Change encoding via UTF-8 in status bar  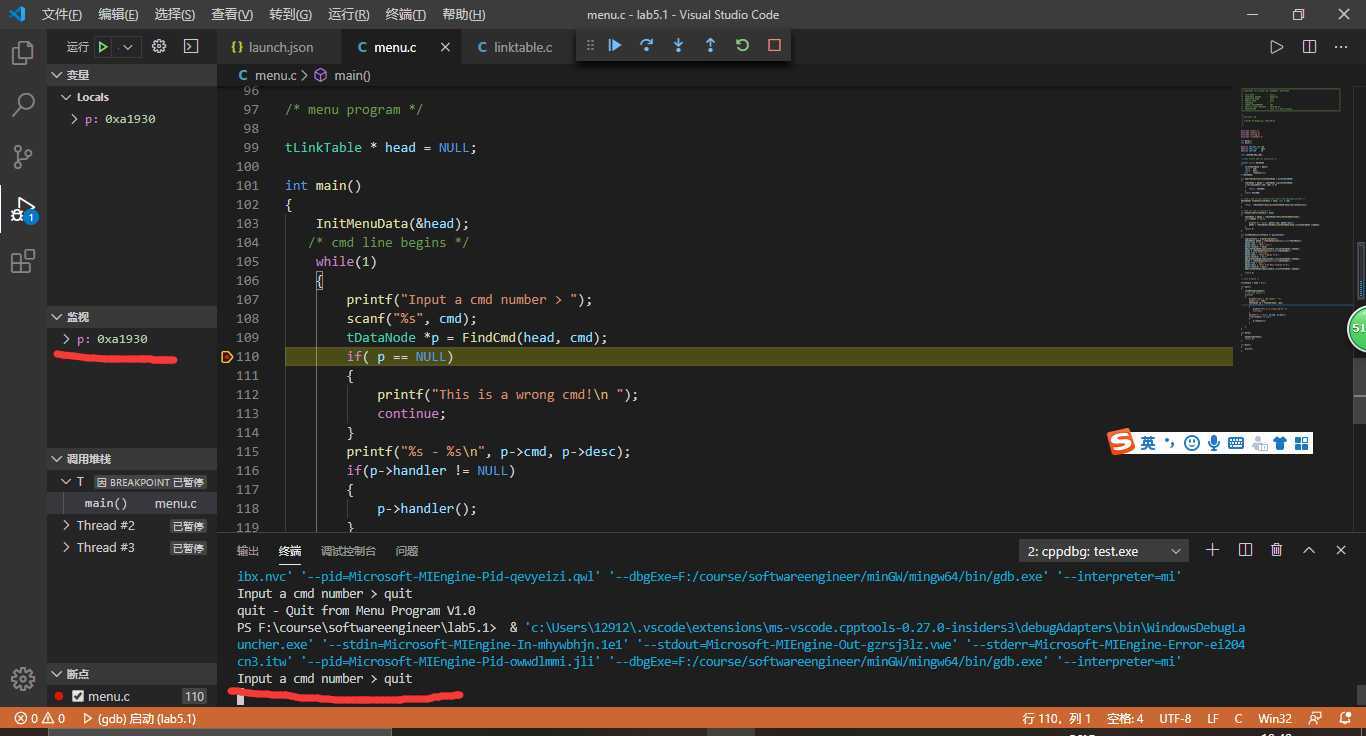1175,718
